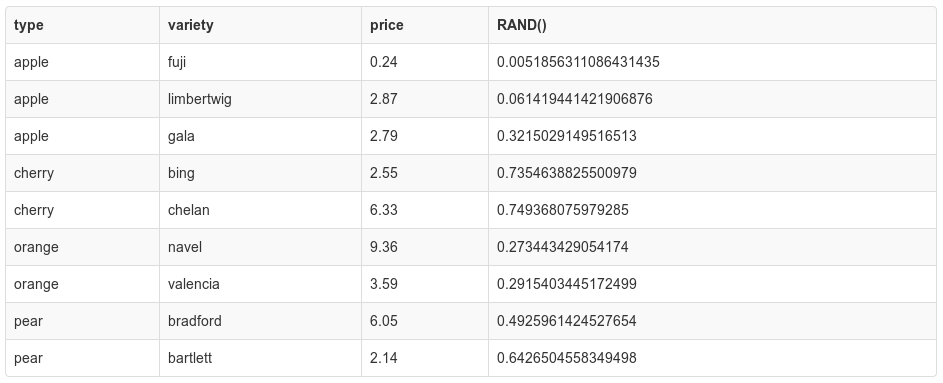Image resolution: width=943 pixels, height=383 pixels.
Task: Click the 'bartlett' variety cell
Action: [x=260, y=358]
